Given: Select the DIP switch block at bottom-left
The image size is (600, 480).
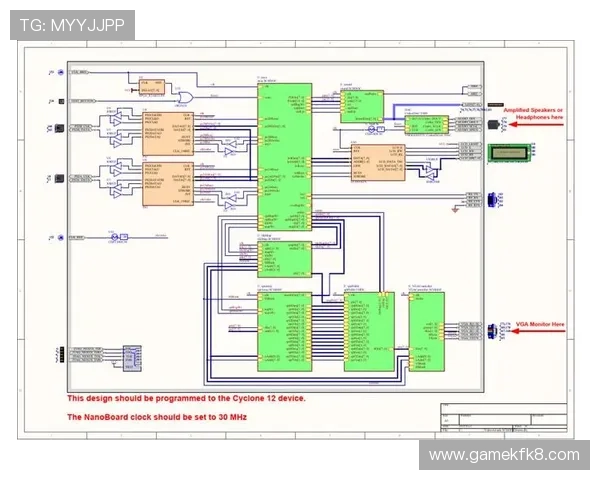Looking at the screenshot, I should (130, 357).
